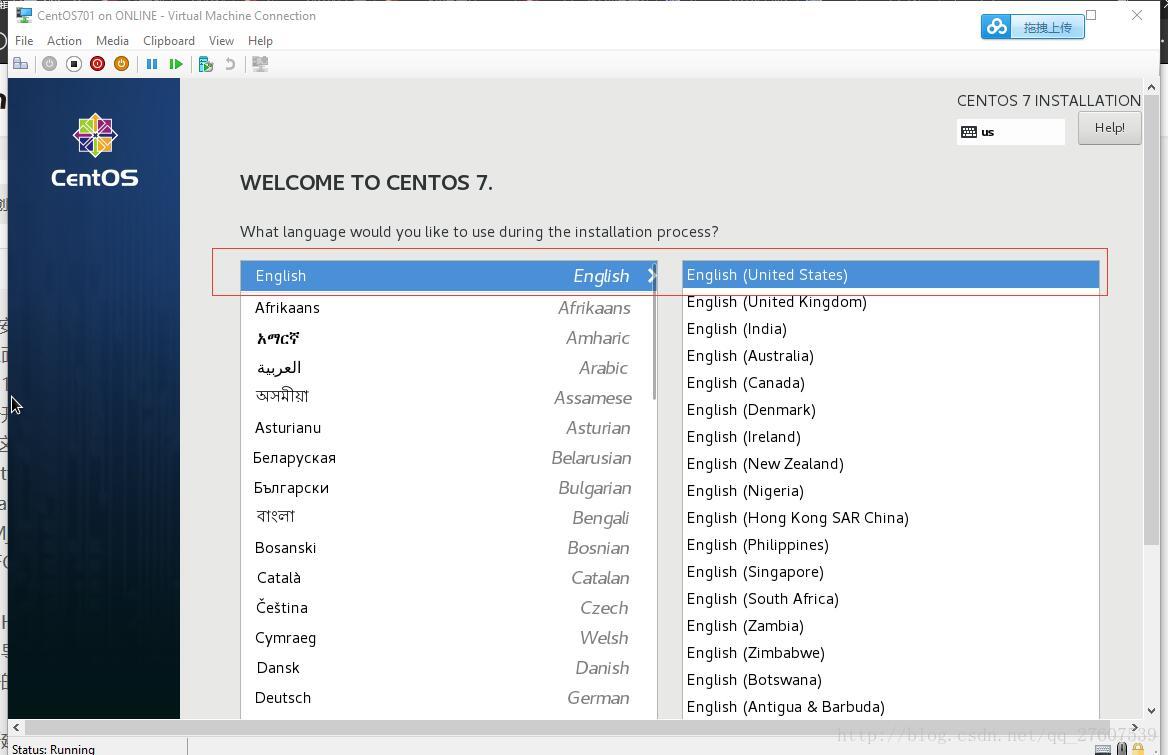
Task: Open the File menu
Action: (x=24, y=41)
